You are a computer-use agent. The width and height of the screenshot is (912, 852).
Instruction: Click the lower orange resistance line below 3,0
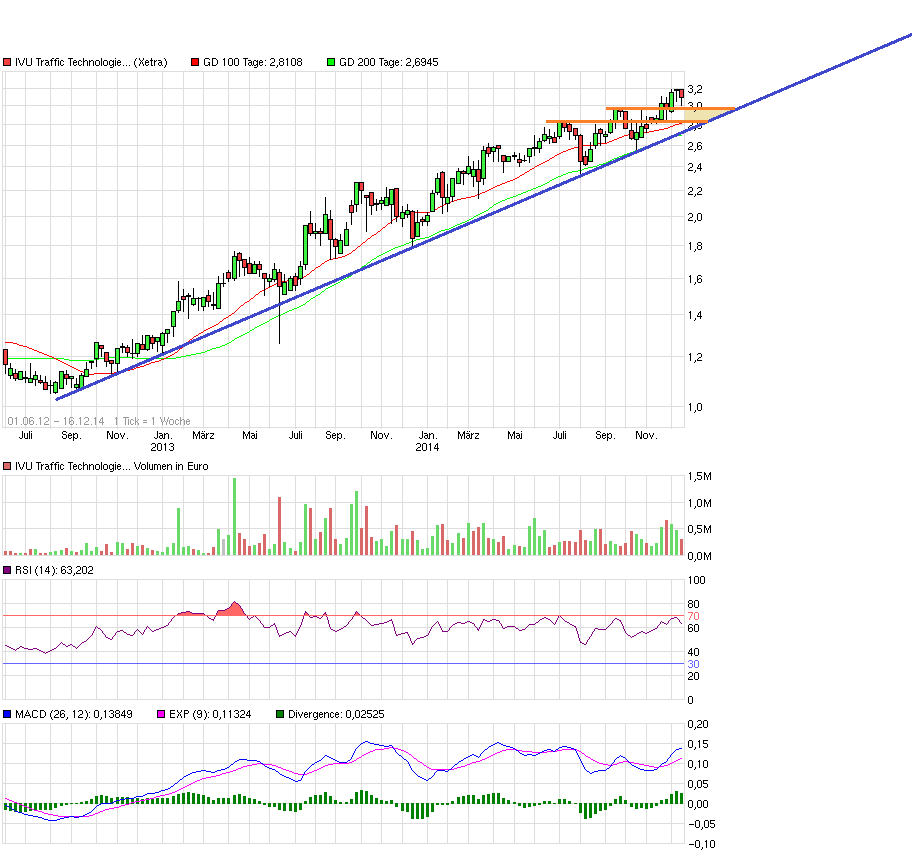(627, 122)
